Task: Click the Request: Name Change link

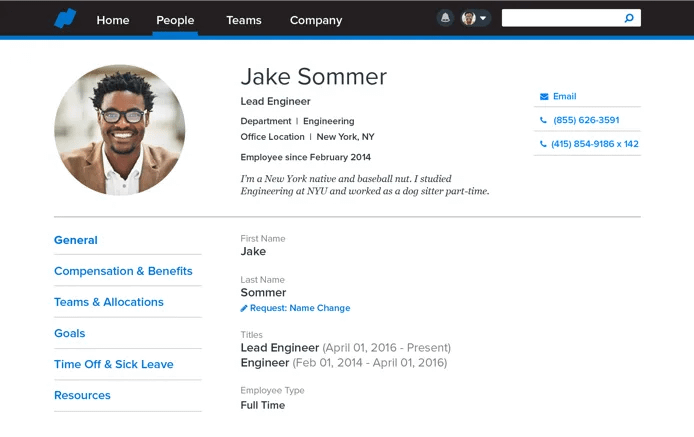Action: coord(300,309)
